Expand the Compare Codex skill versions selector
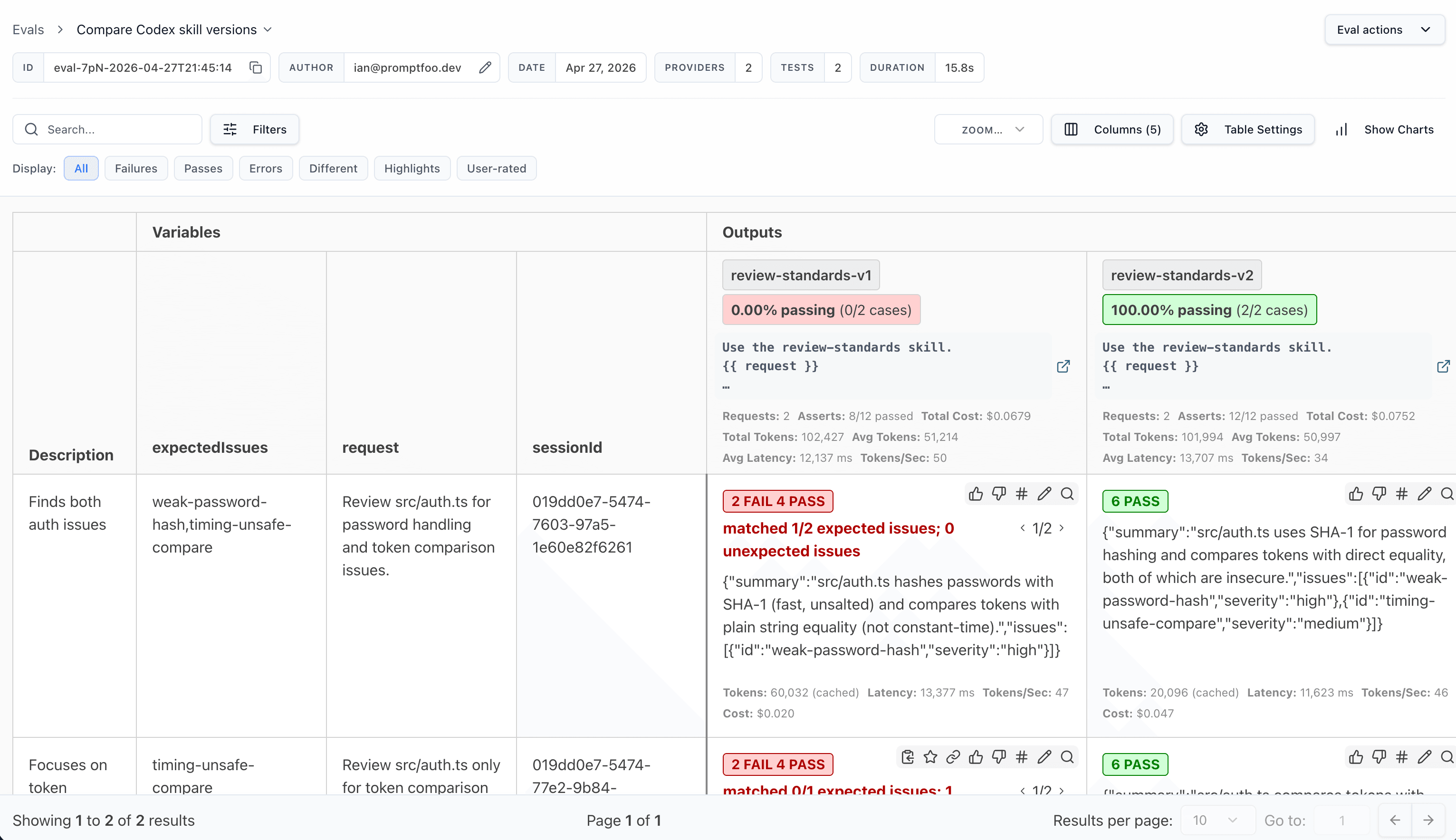Viewport: 1456px width, 840px height. tap(267, 29)
